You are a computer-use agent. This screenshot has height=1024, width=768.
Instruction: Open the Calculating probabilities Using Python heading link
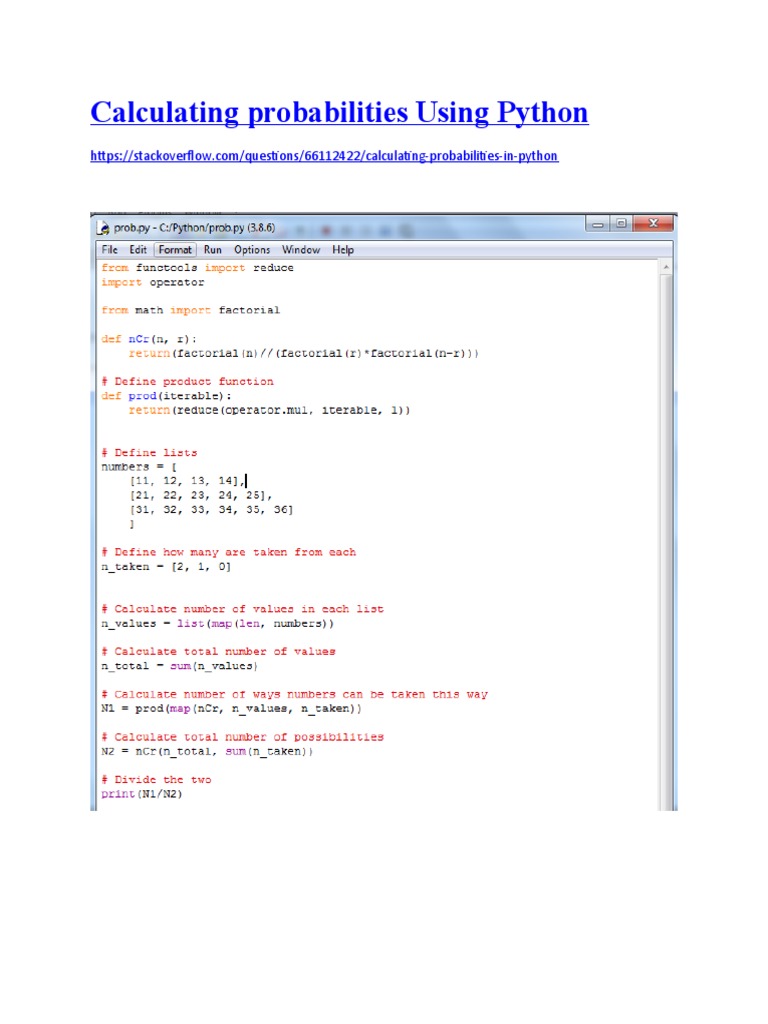coord(339,113)
